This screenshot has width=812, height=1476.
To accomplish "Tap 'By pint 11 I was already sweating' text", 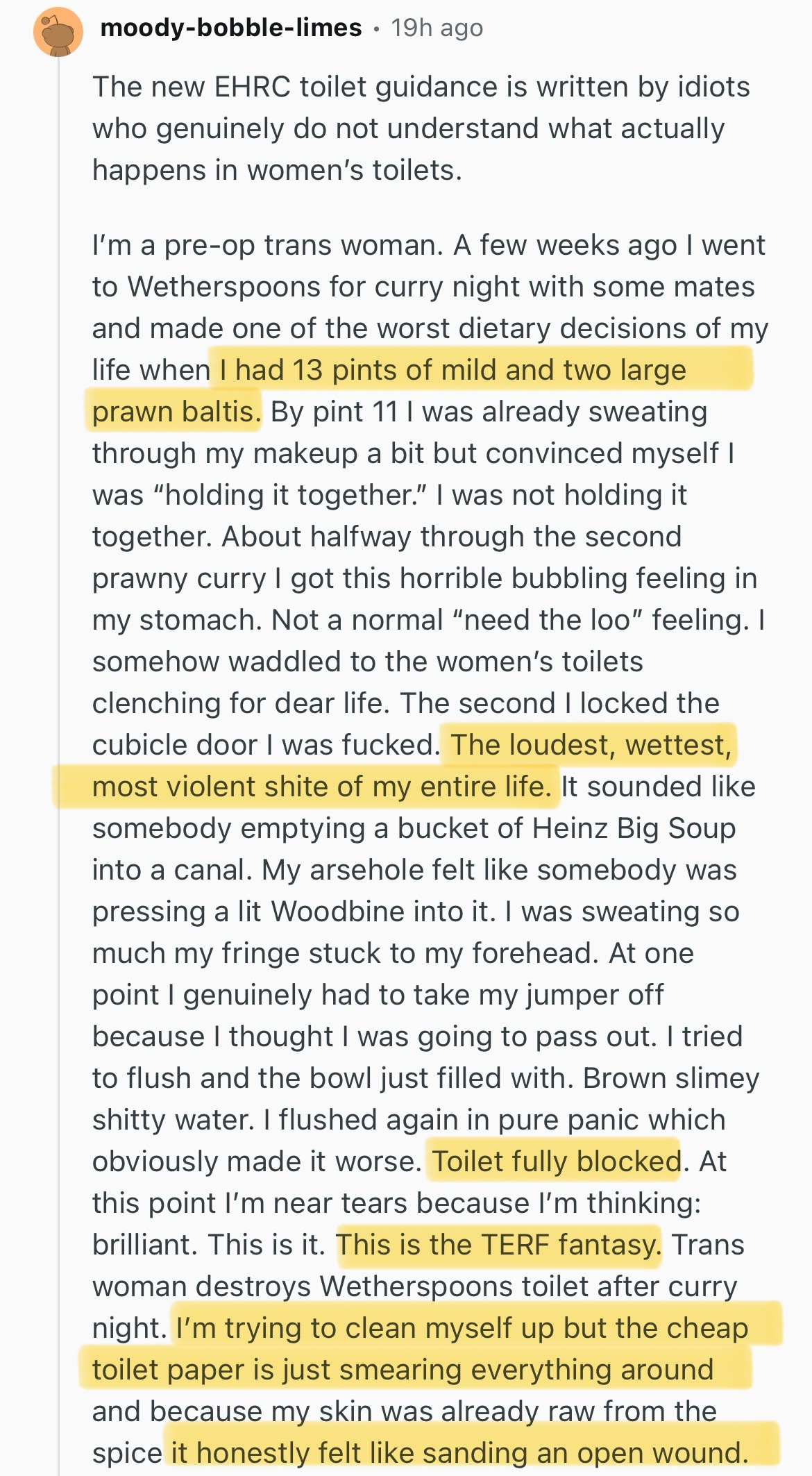I will coord(489,412).
